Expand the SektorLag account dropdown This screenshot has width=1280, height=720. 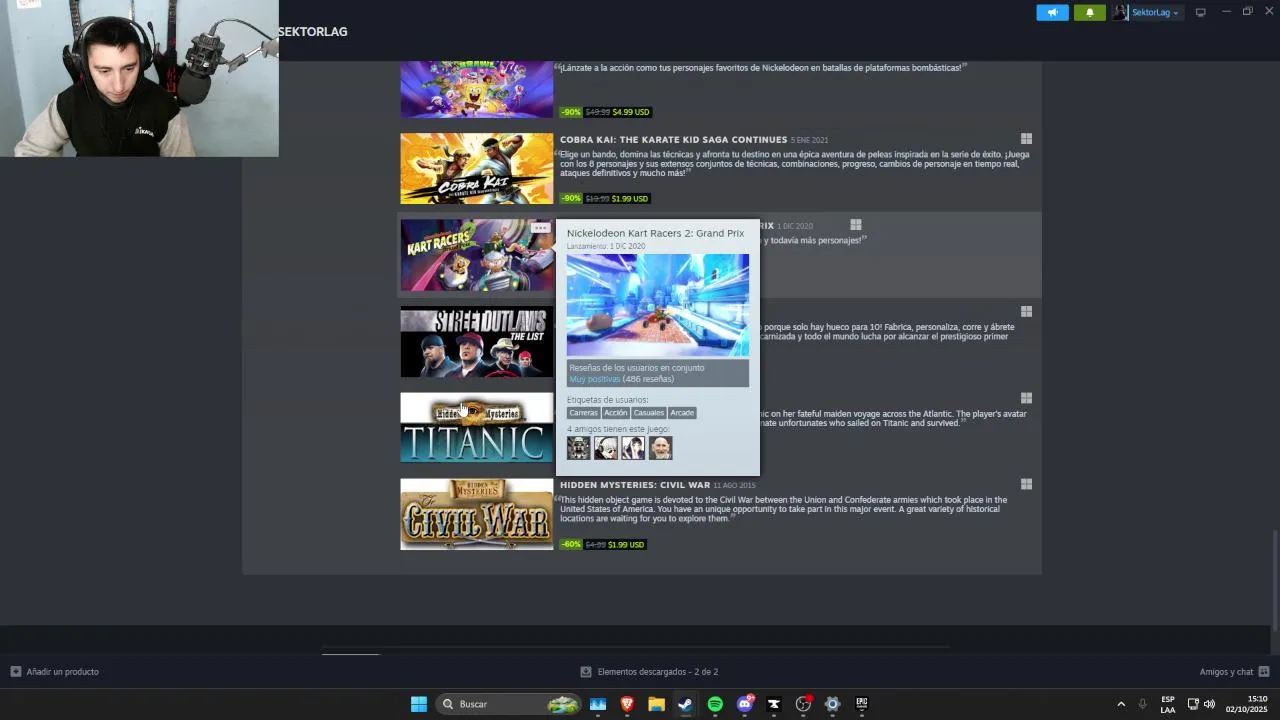pyautogui.click(x=1147, y=12)
